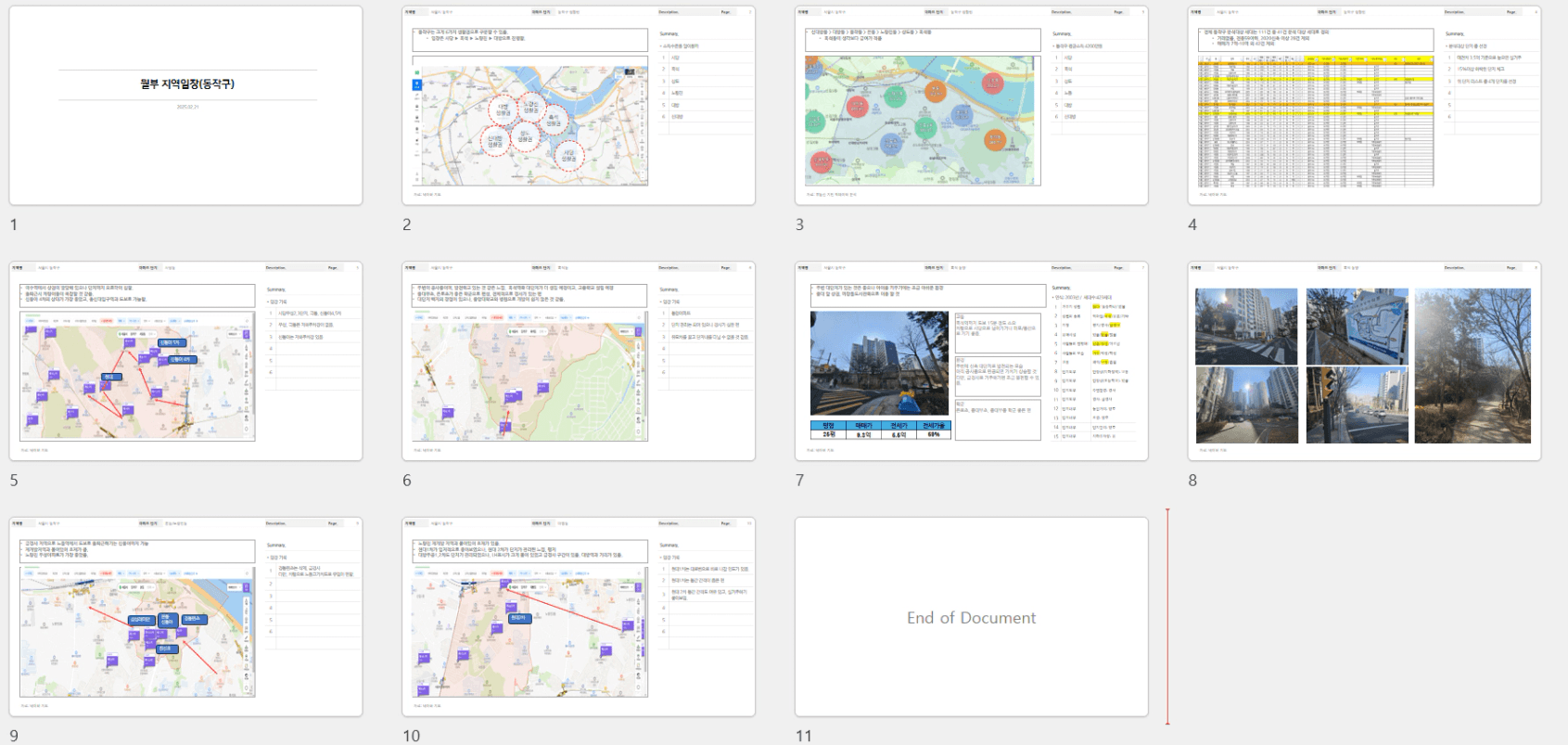
Task: Choose slide 5 thumbnail
Action: coord(185,361)
